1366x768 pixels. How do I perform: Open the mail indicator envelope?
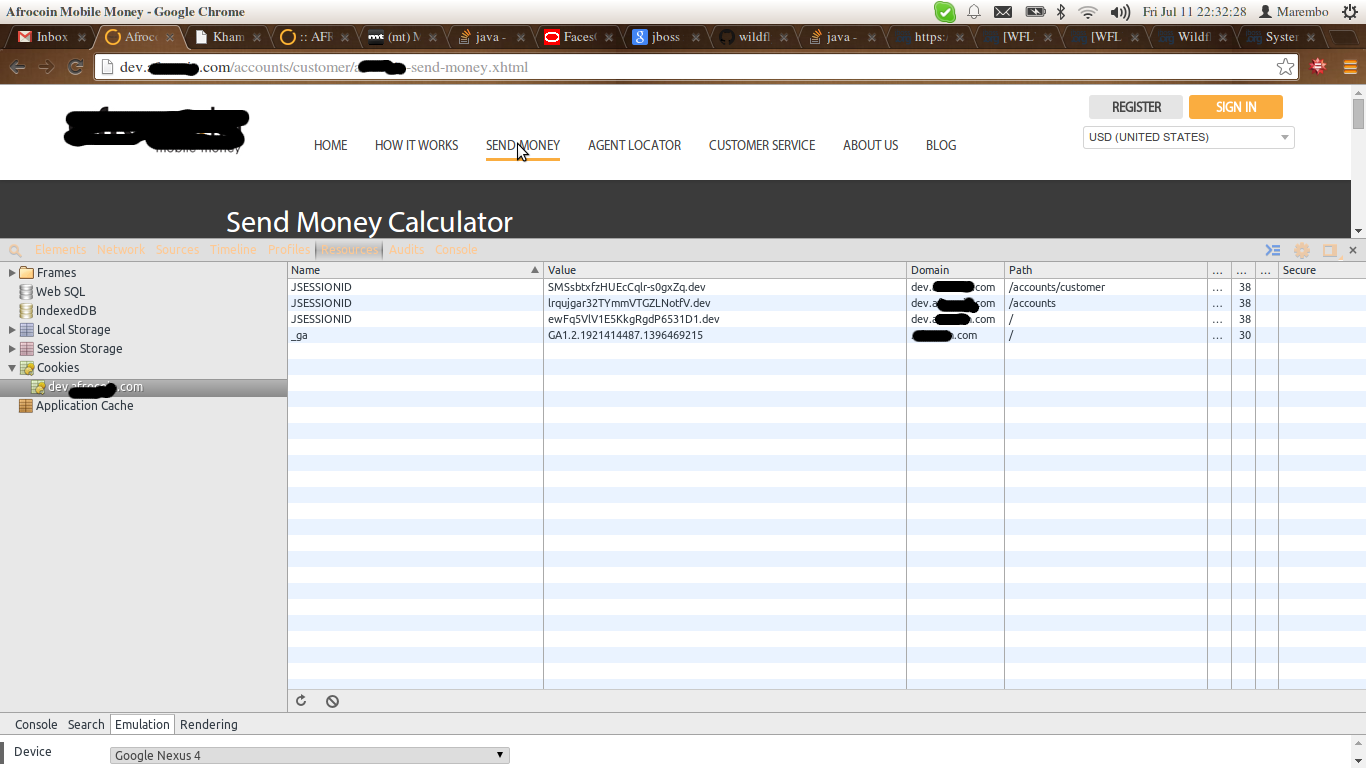(x=1003, y=12)
